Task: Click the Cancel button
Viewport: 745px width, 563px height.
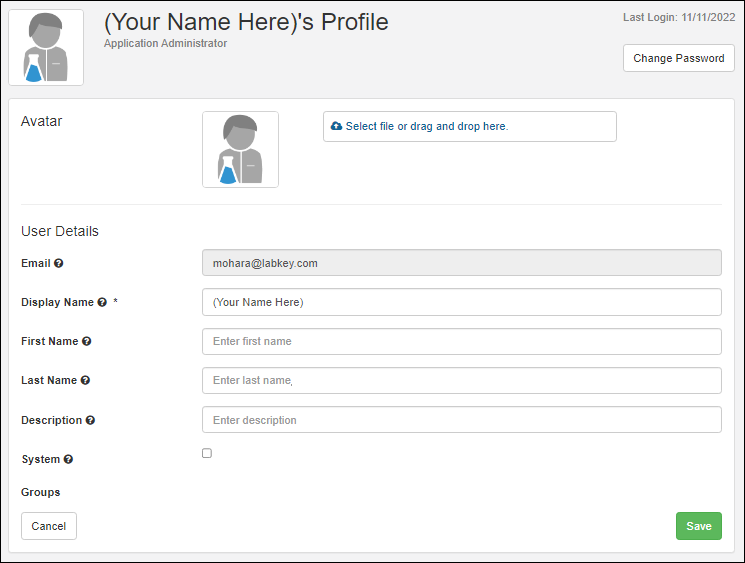Action: pyautogui.click(x=49, y=526)
